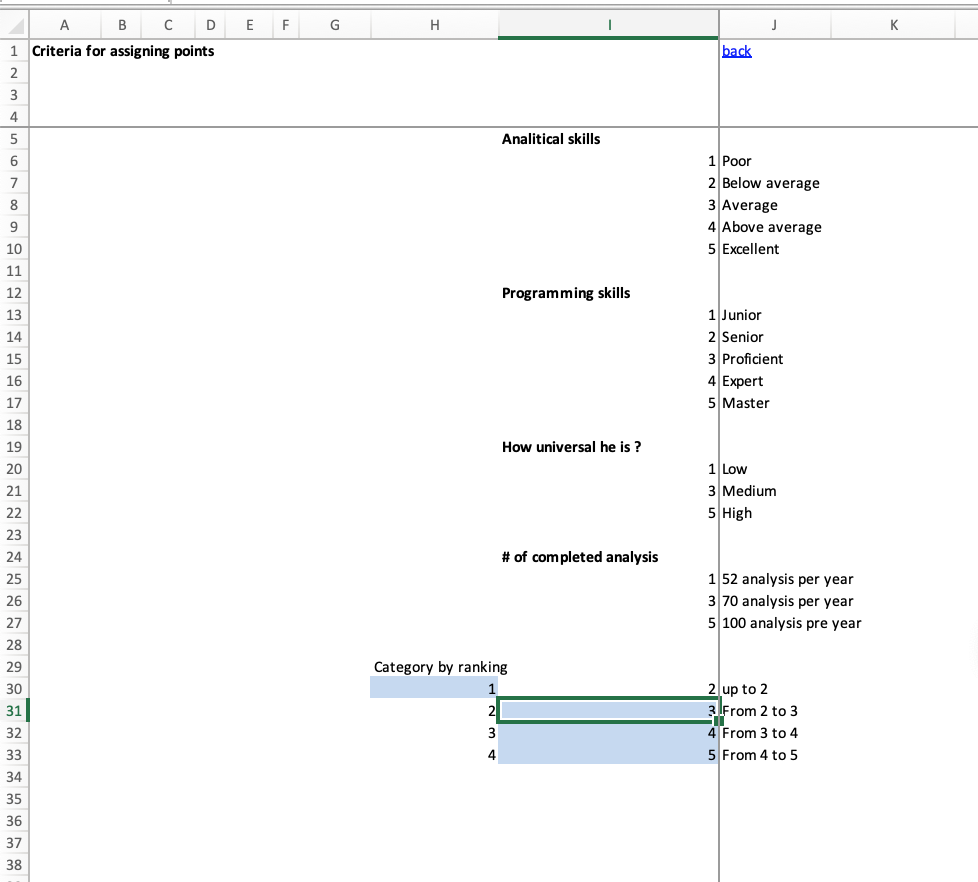Select column D header

coord(210,26)
